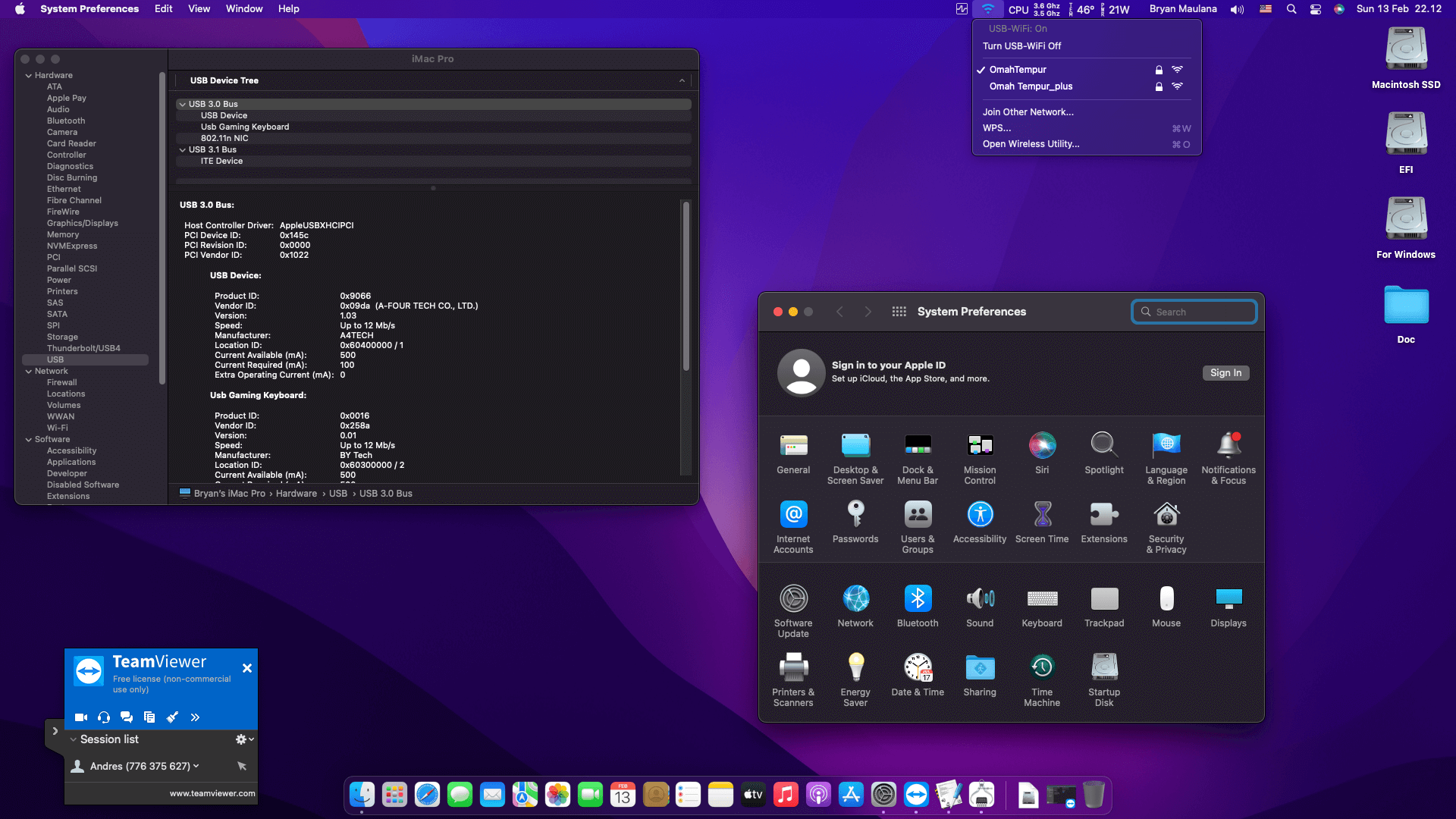Open Language & Region preferences
Screen dimensions: 1456x819
[x=1166, y=458]
